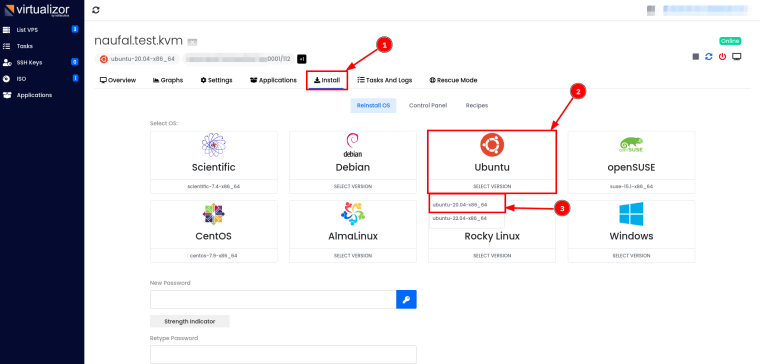The width and height of the screenshot is (760, 364).
Task: Open the VNC console monitor icon
Action: click(737, 57)
